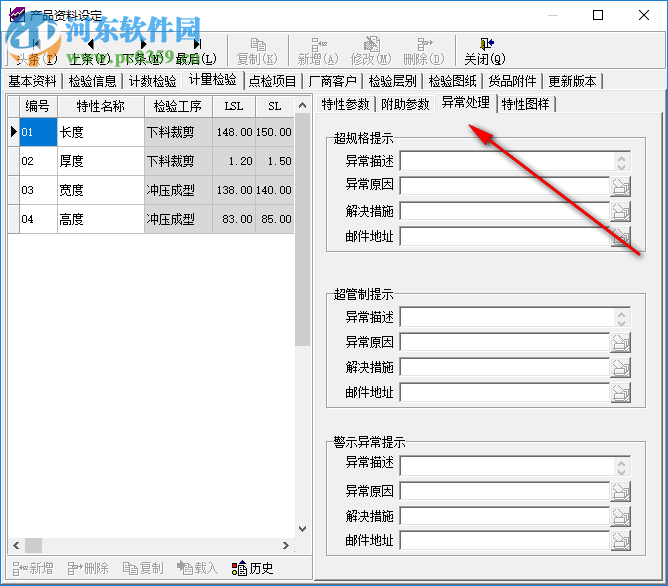The width and height of the screenshot is (668, 586).
Task: Jump to last record 最后(L)
Action: [x=196, y=51]
